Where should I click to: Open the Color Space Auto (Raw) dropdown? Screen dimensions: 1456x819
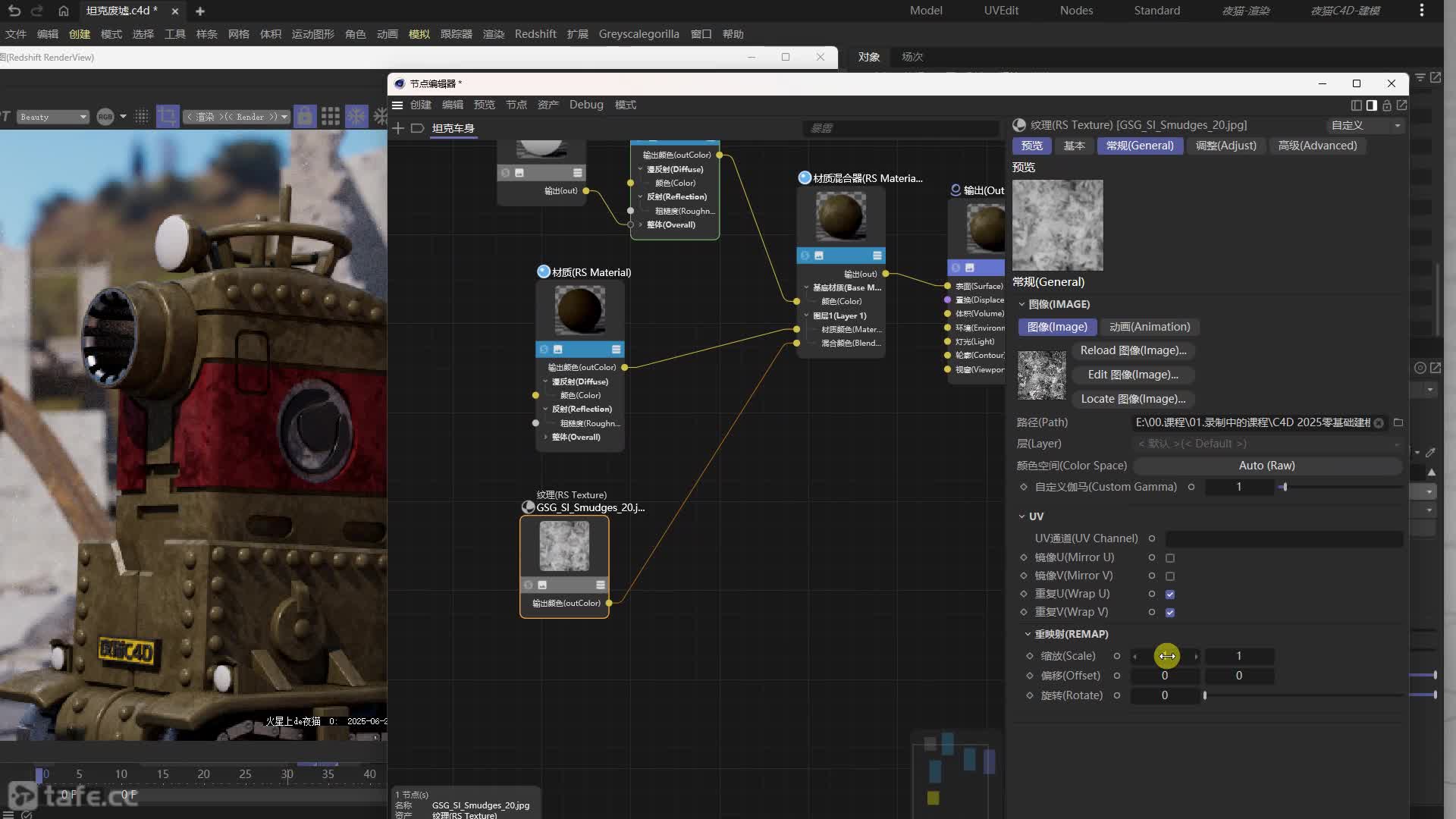(x=1267, y=466)
